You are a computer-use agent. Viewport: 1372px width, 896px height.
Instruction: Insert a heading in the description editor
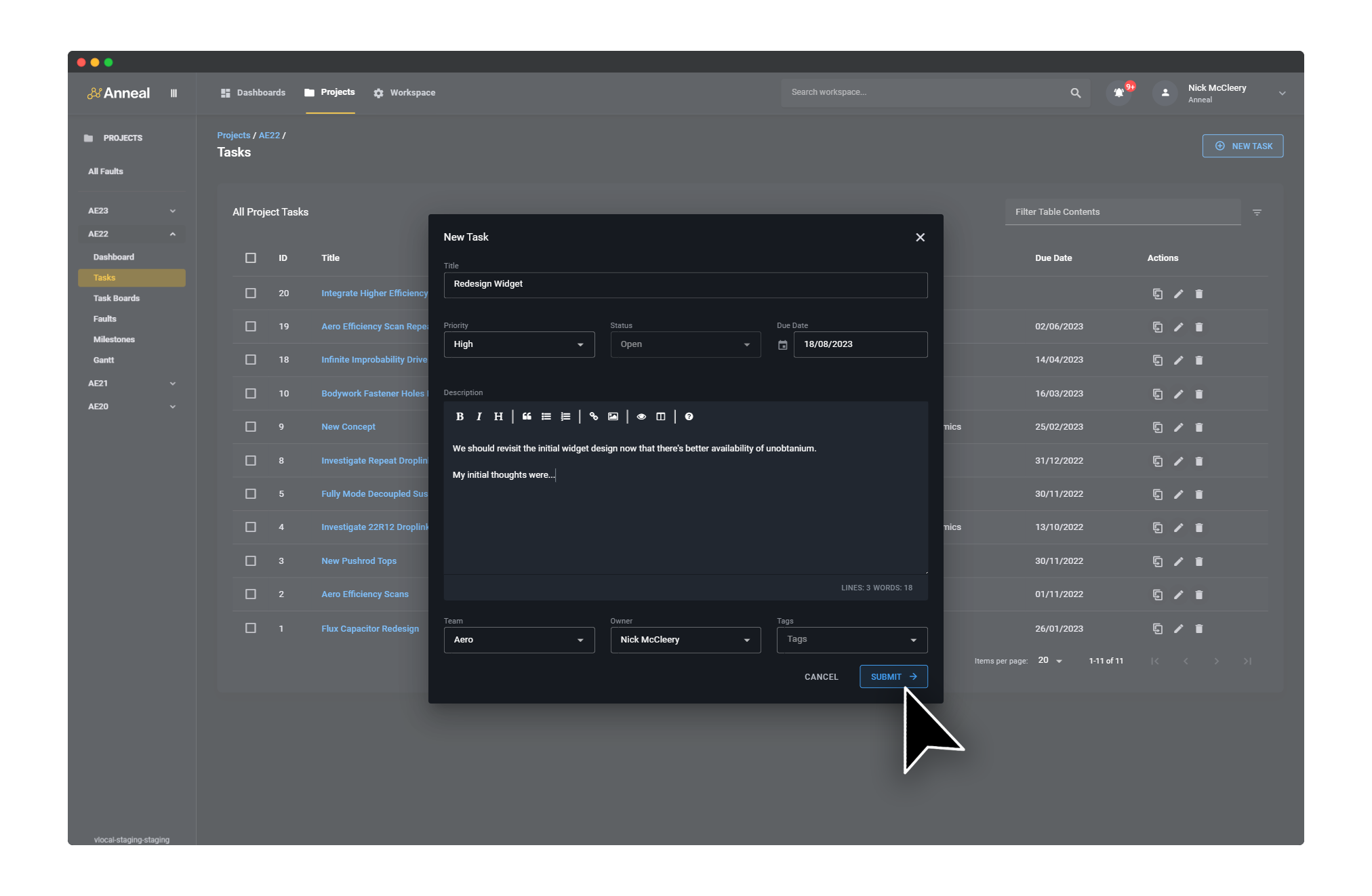(x=498, y=416)
